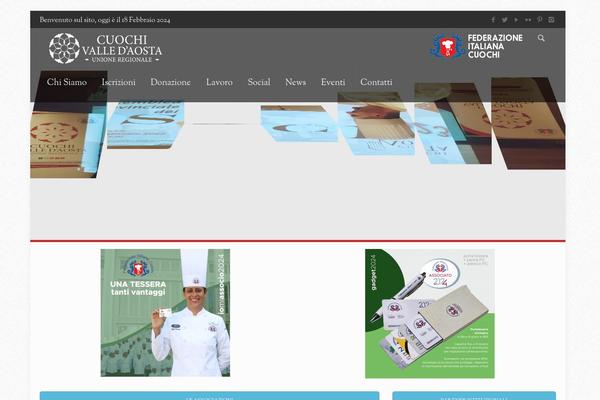The height and width of the screenshot is (400, 600).
Task: Click the 'Una tessera tanti vantaggi' banner
Action: [x=165, y=313]
